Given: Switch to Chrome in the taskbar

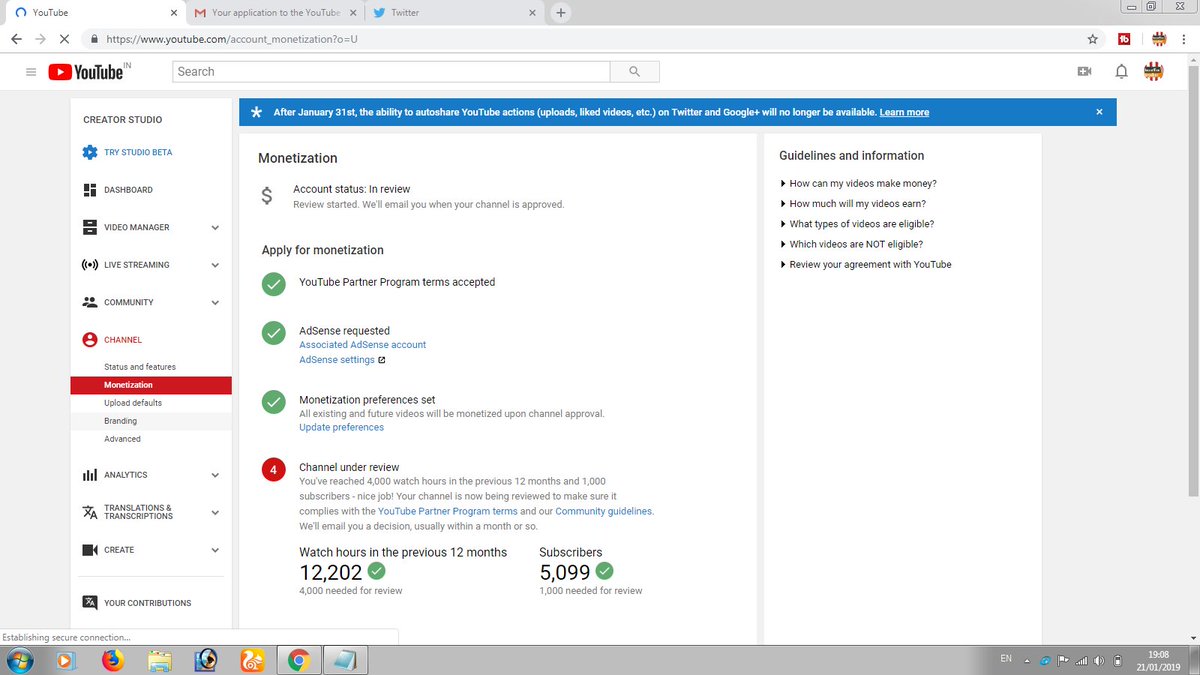Looking at the screenshot, I should coord(298,660).
